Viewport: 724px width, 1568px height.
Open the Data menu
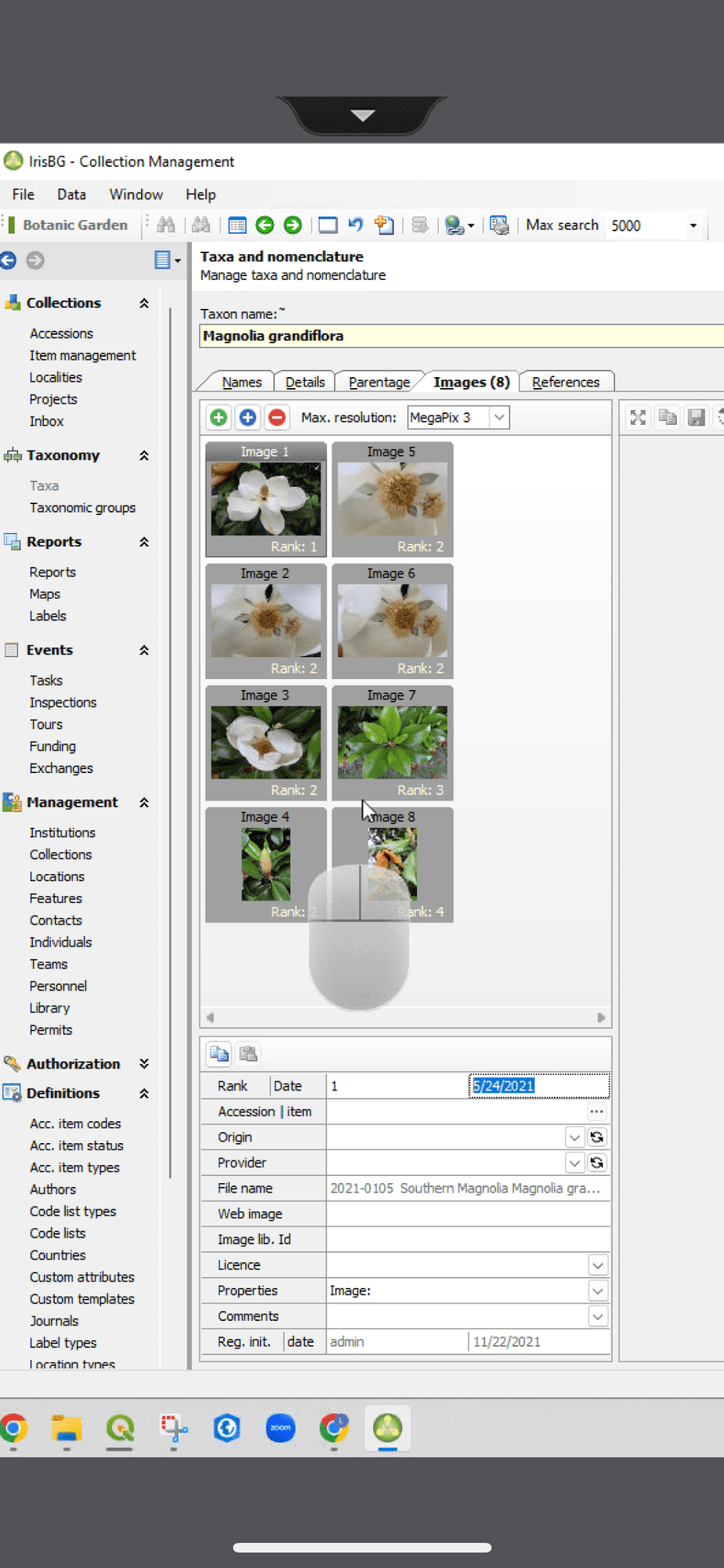pyautogui.click(x=71, y=194)
